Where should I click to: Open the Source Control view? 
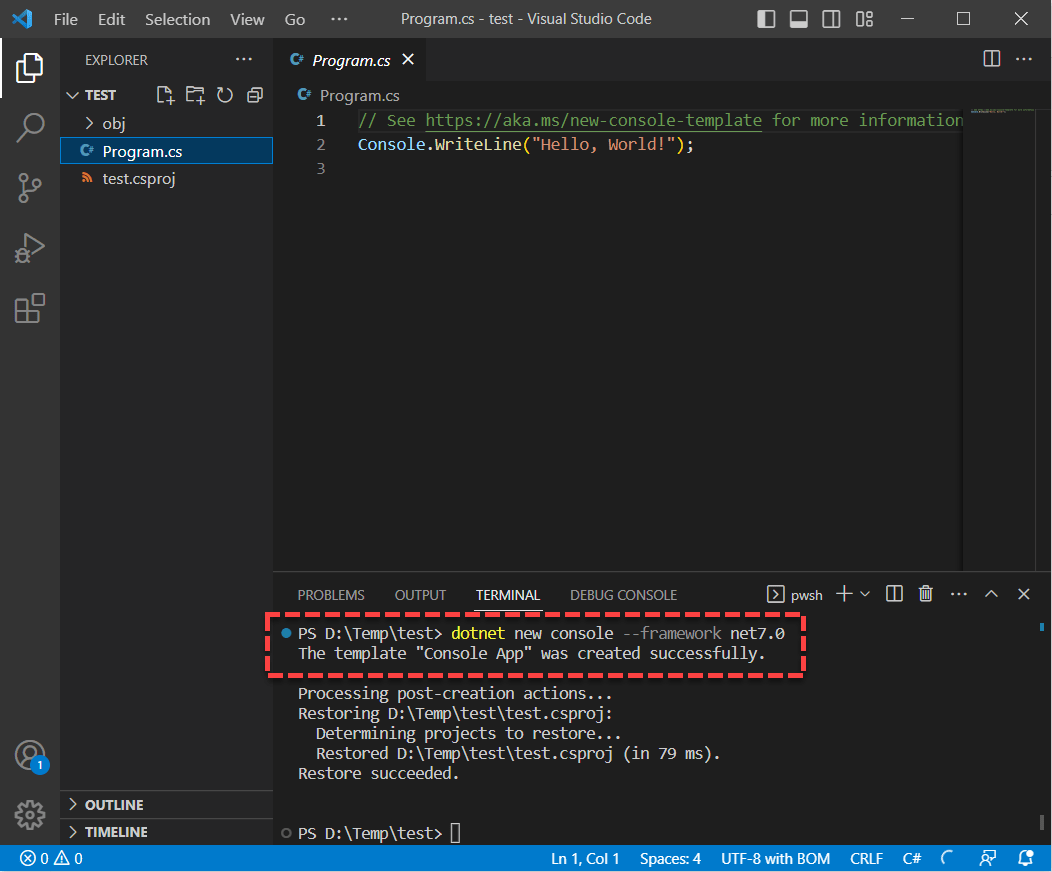[30, 188]
